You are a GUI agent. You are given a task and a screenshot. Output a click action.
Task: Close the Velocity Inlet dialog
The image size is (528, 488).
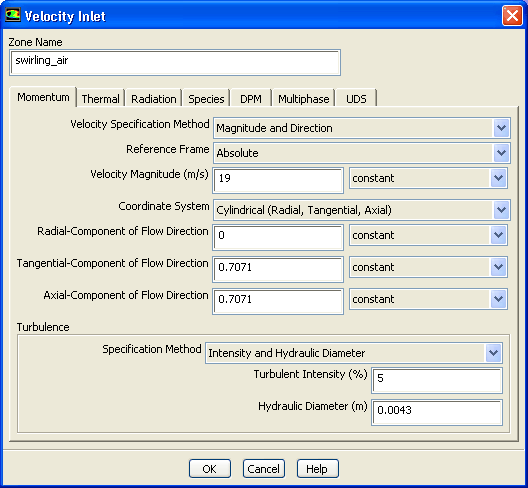(x=512, y=15)
